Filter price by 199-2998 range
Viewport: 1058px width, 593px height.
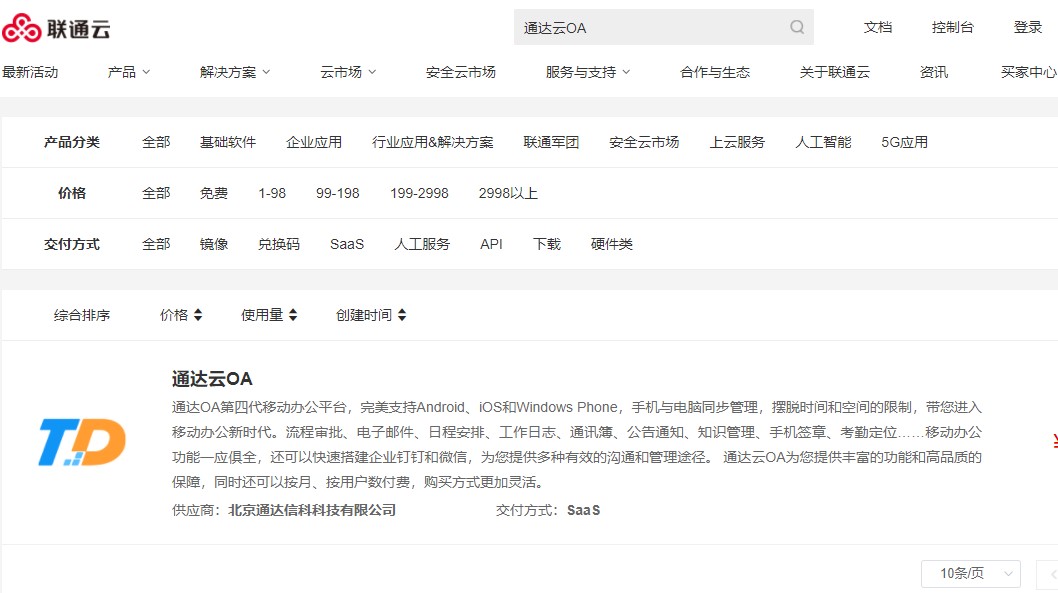[x=419, y=194]
